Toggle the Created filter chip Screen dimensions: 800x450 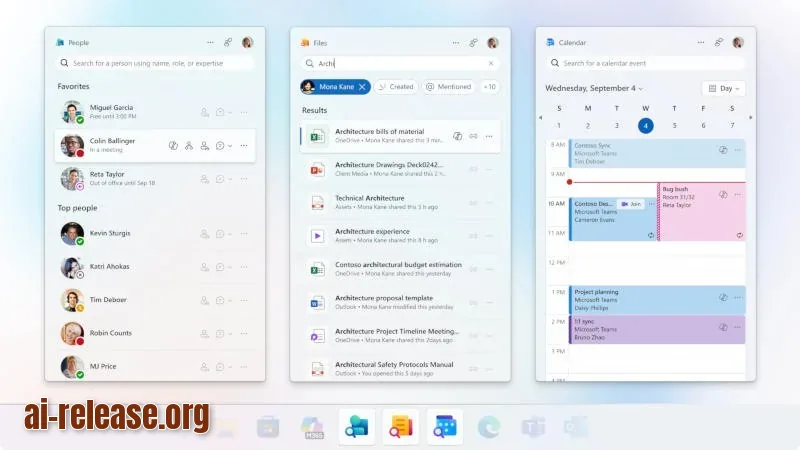point(396,87)
